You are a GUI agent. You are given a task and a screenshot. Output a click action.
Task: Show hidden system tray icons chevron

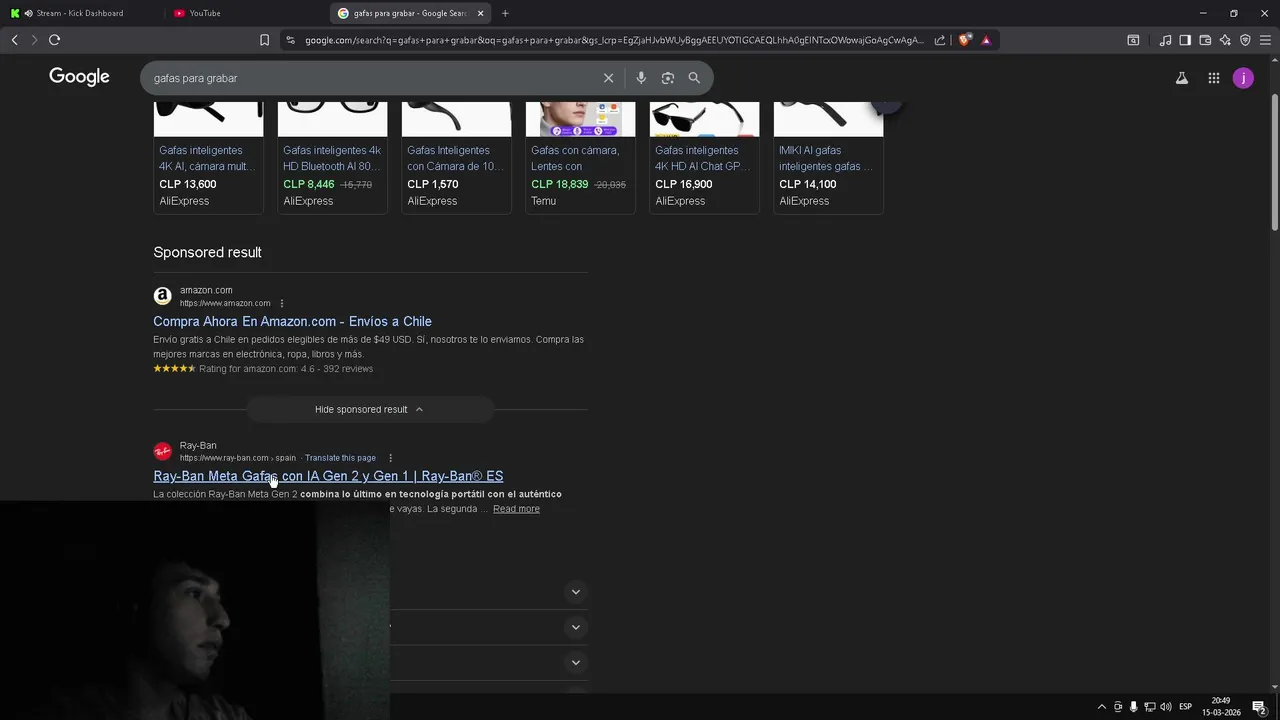pos(1102,707)
